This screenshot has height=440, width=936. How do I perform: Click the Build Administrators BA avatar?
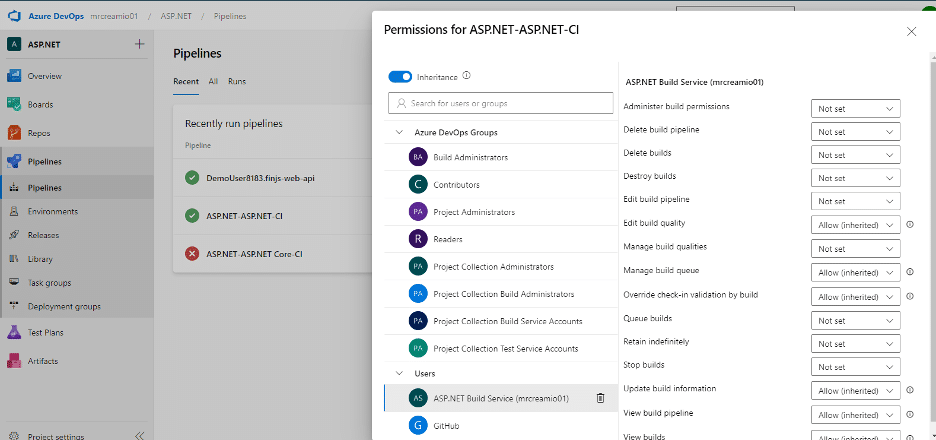418,157
